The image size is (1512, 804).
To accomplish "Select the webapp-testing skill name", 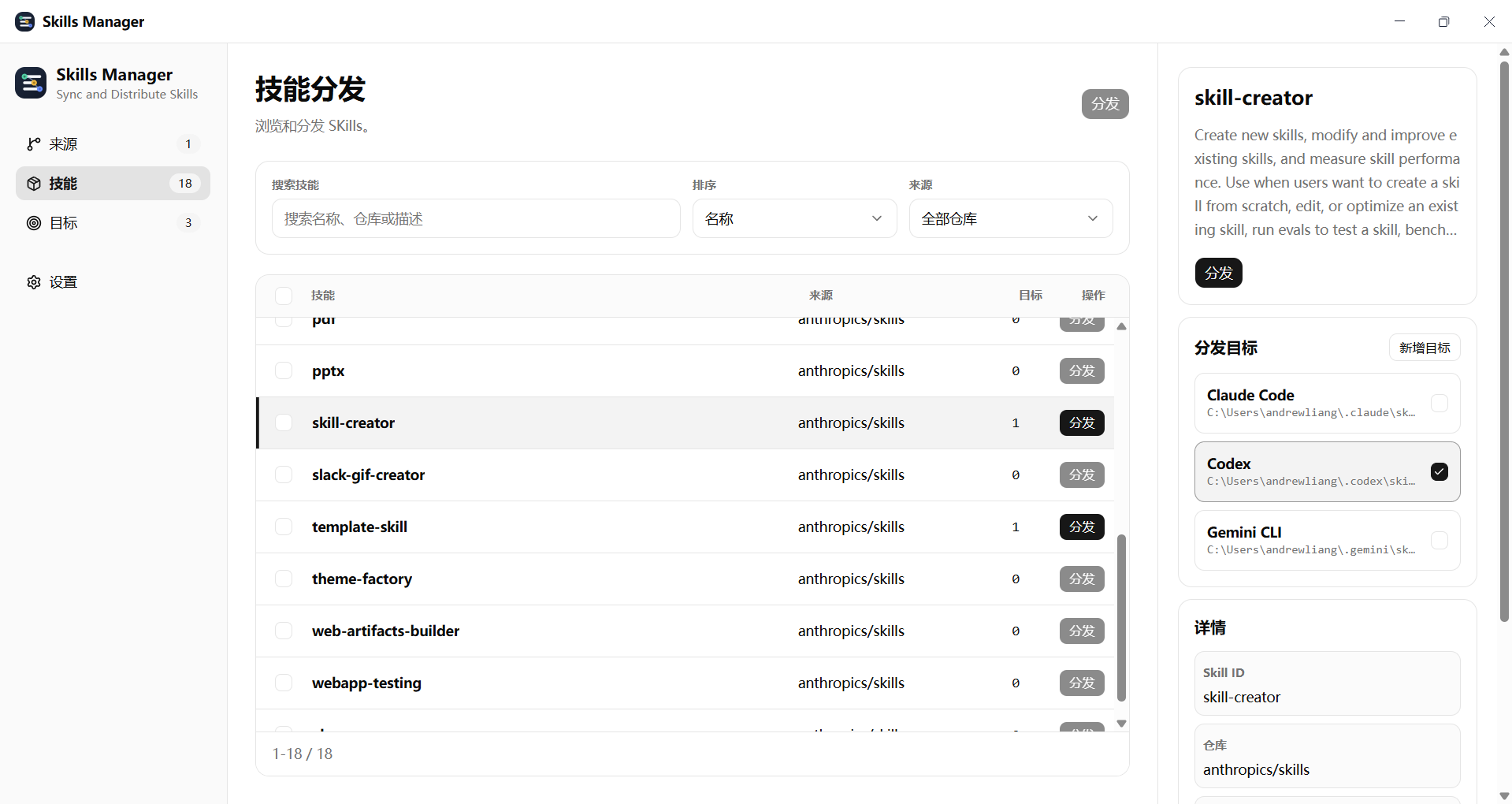I will click(366, 683).
